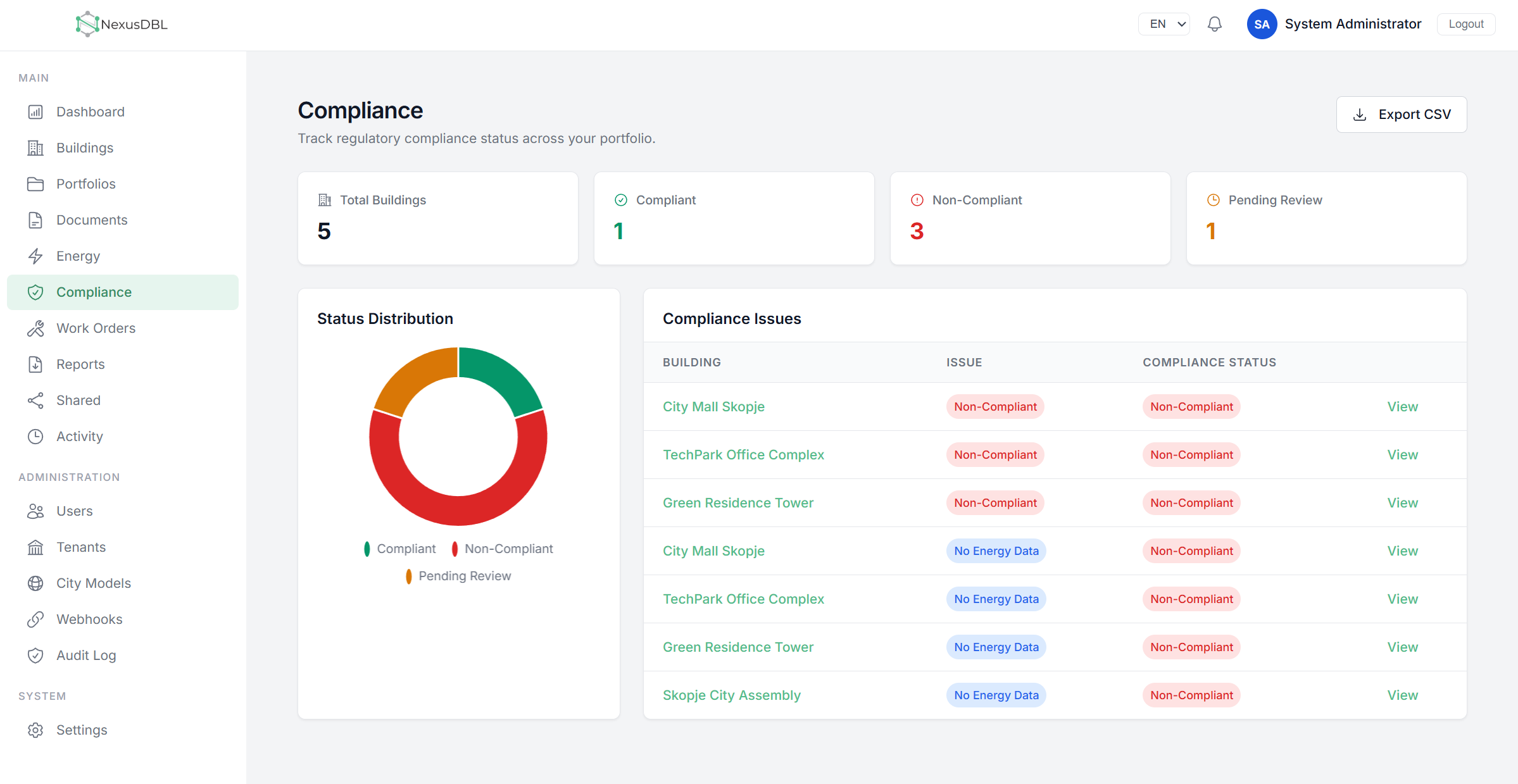View Skopje City Assembly issue

coord(1402,695)
